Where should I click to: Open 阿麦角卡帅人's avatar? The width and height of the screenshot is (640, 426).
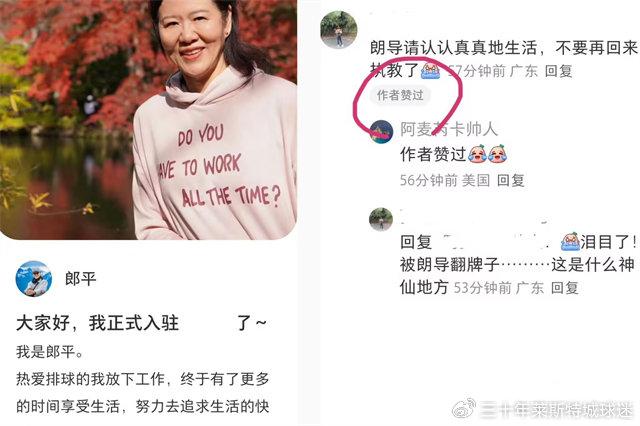click(381, 132)
